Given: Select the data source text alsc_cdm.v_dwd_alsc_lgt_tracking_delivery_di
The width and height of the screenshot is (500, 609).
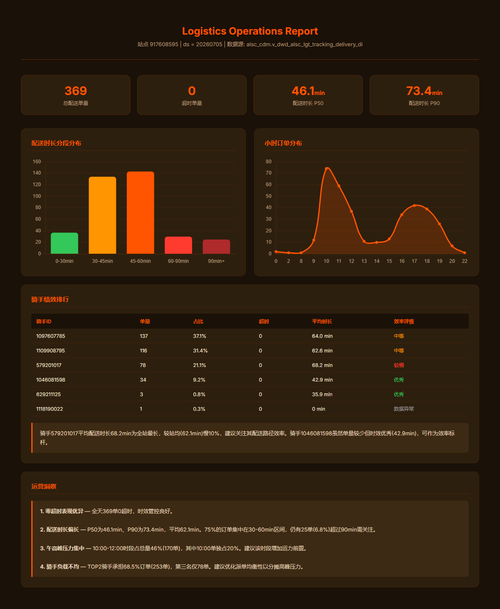Looking at the screenshot, I should click(304, 44).
